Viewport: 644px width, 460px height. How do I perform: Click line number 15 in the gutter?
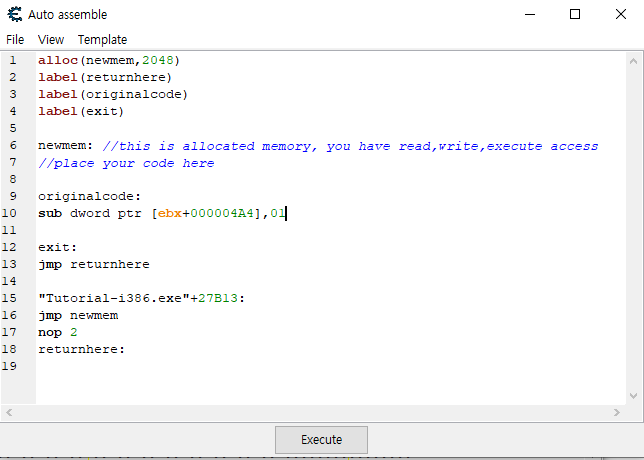coord(9,298)
